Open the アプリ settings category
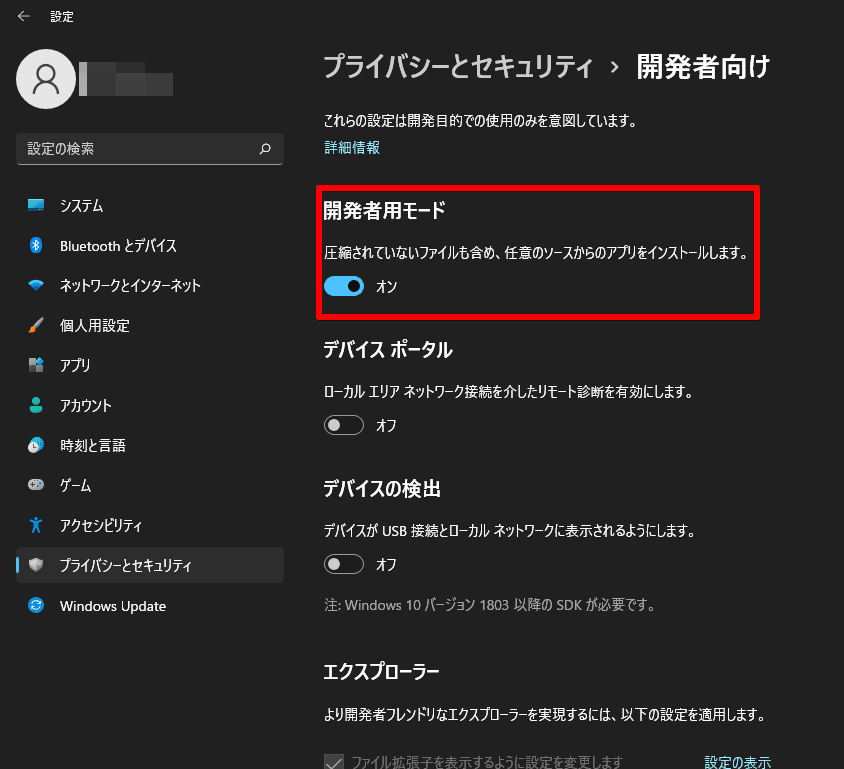 (75, 366)
